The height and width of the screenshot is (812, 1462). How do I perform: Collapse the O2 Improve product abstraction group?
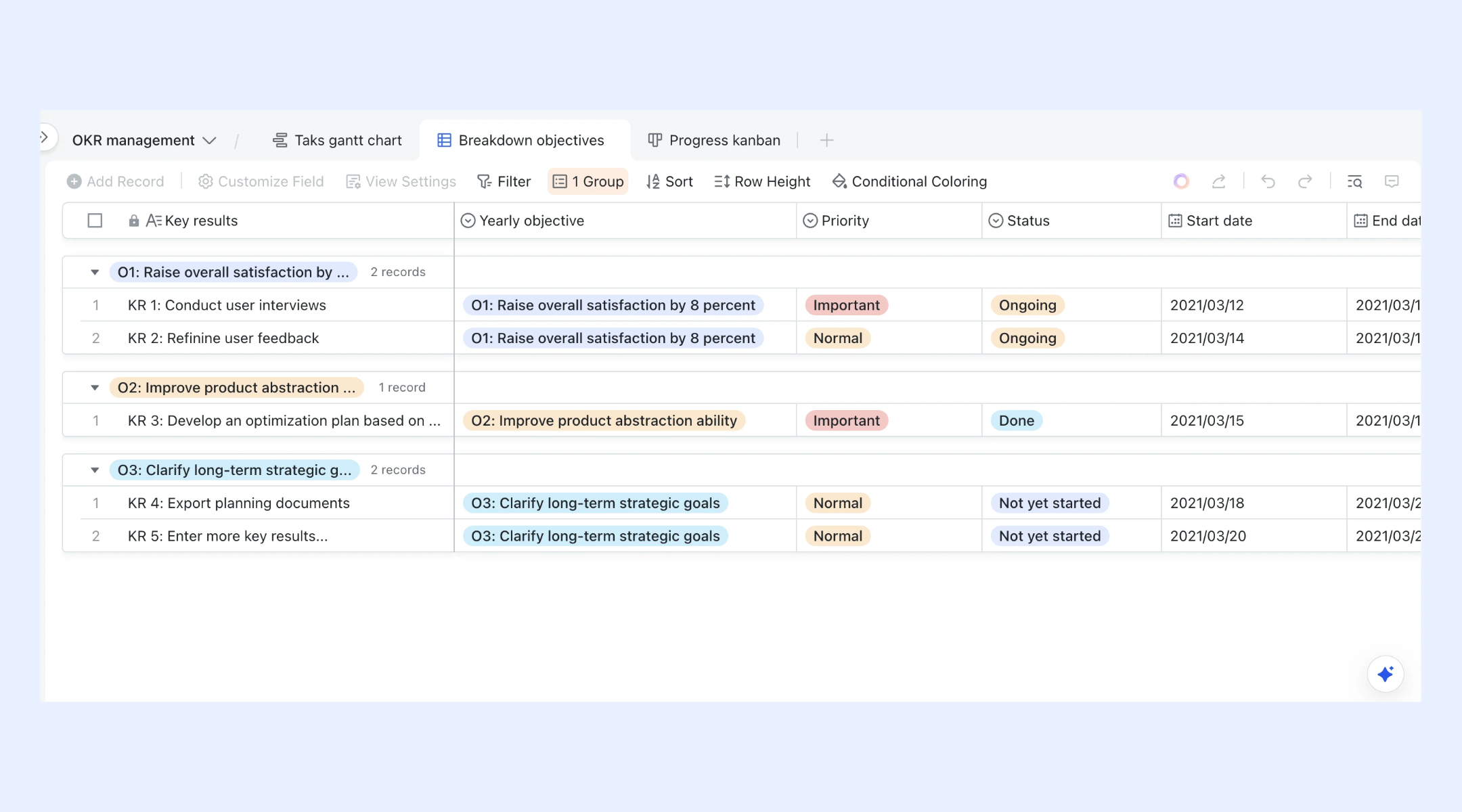coord(95,388)
